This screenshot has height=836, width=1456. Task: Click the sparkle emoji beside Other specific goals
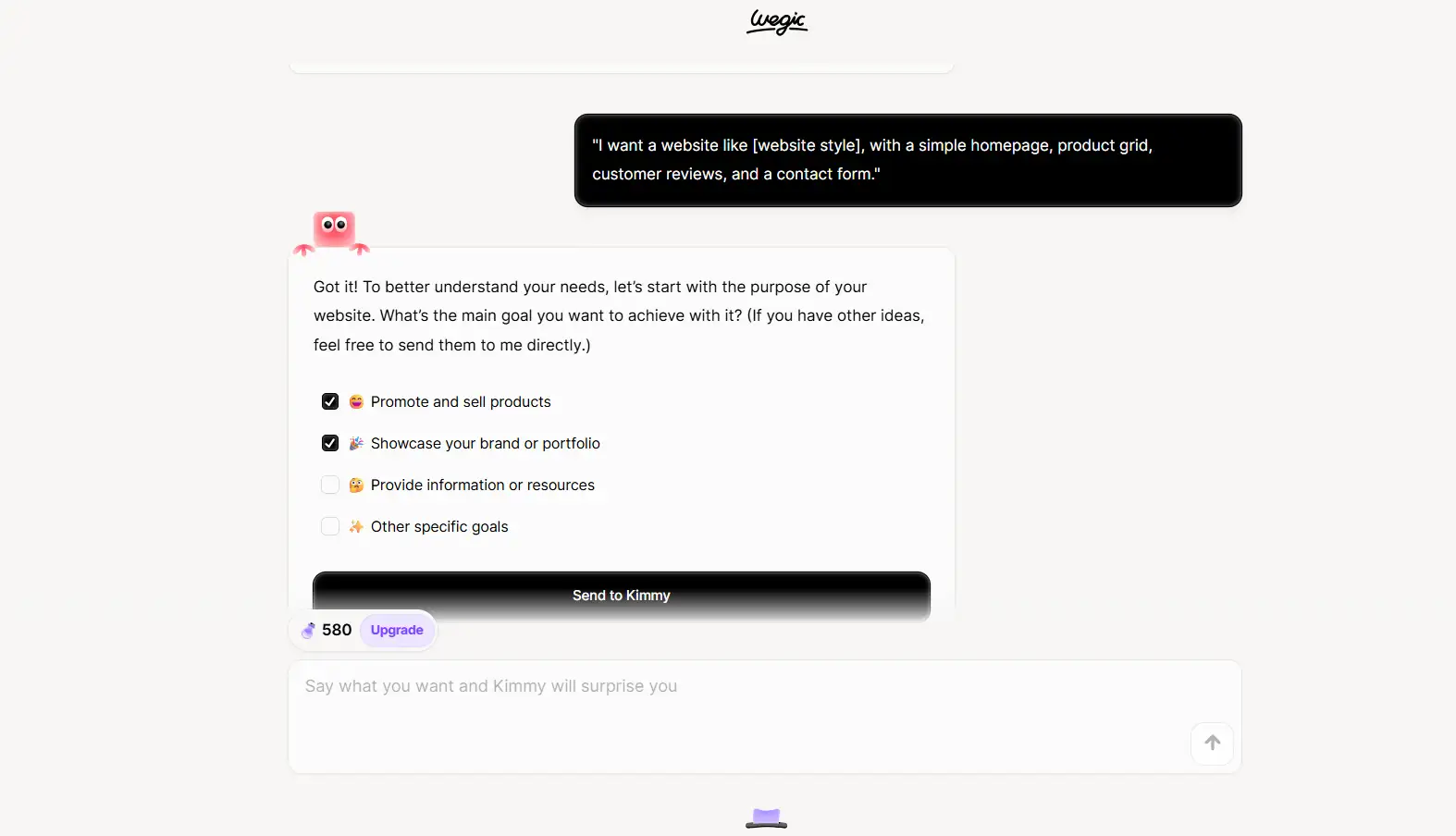coord(356,527)
